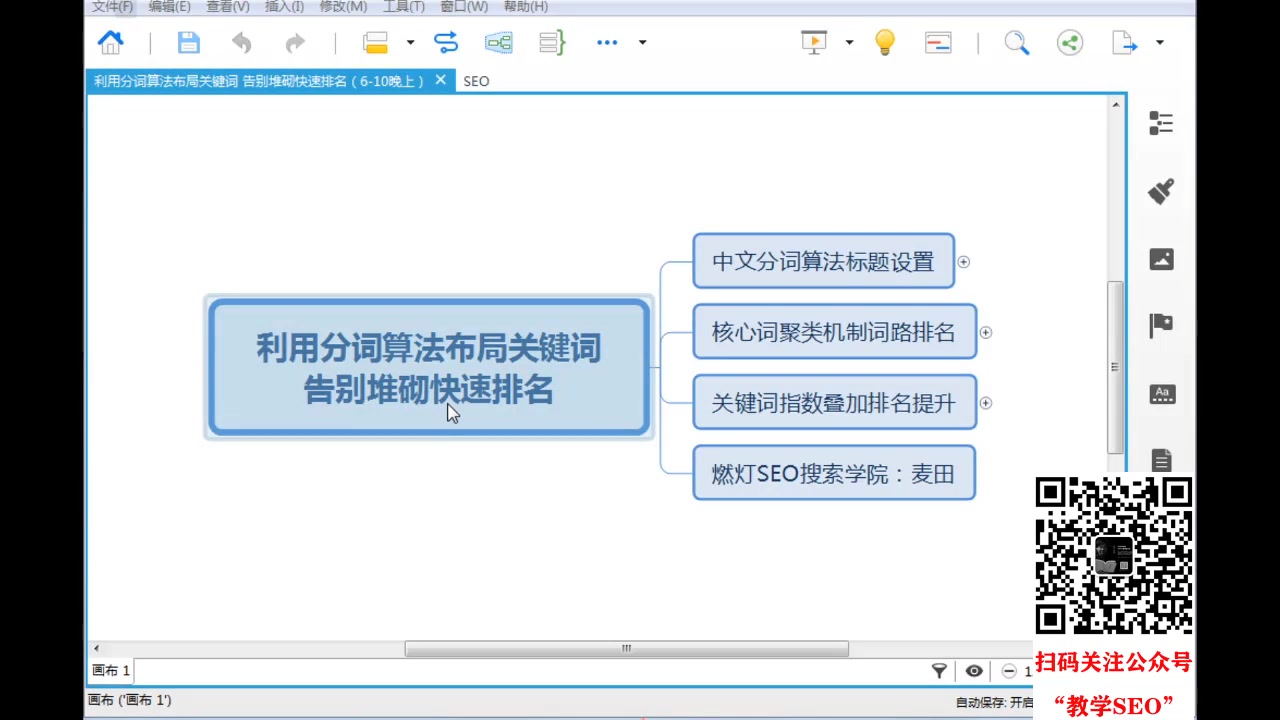Undo the last action

(242, 42)
